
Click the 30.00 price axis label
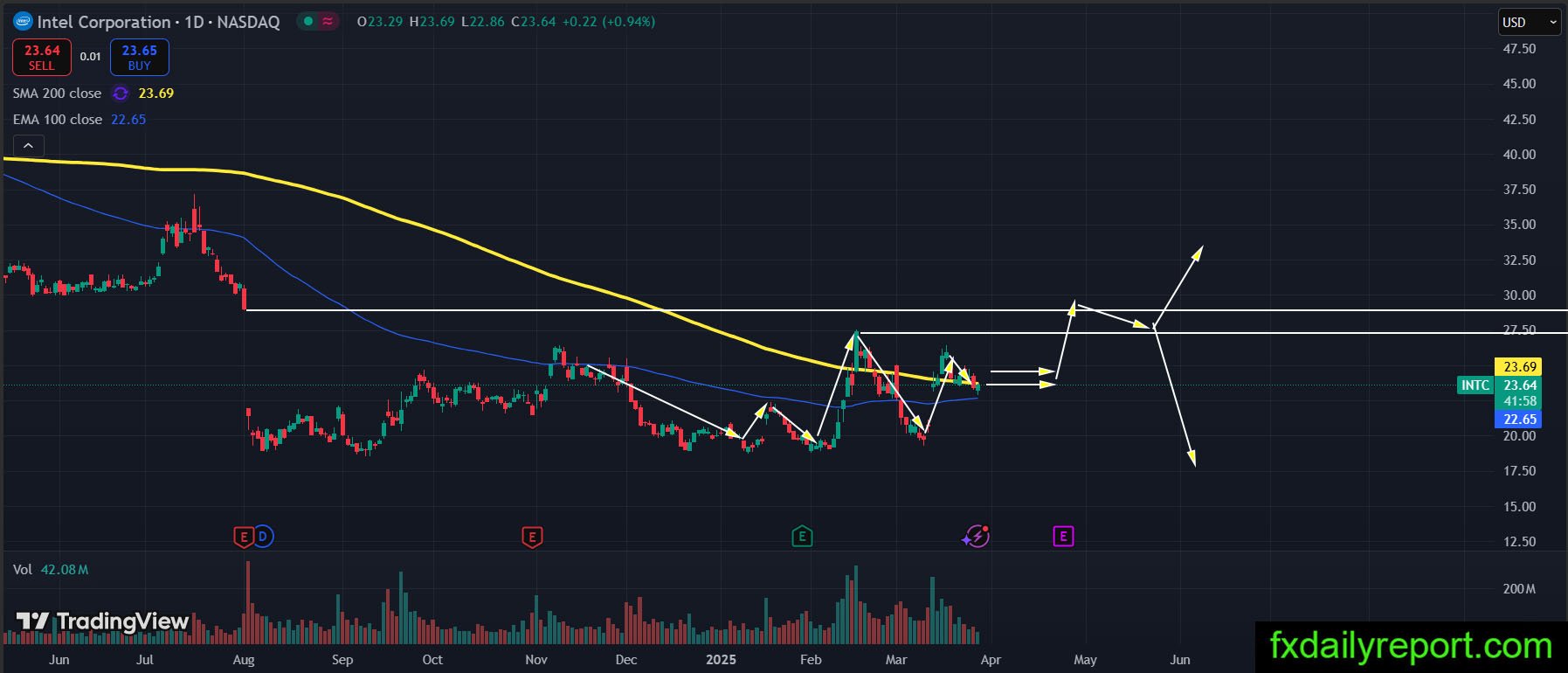1519,295
